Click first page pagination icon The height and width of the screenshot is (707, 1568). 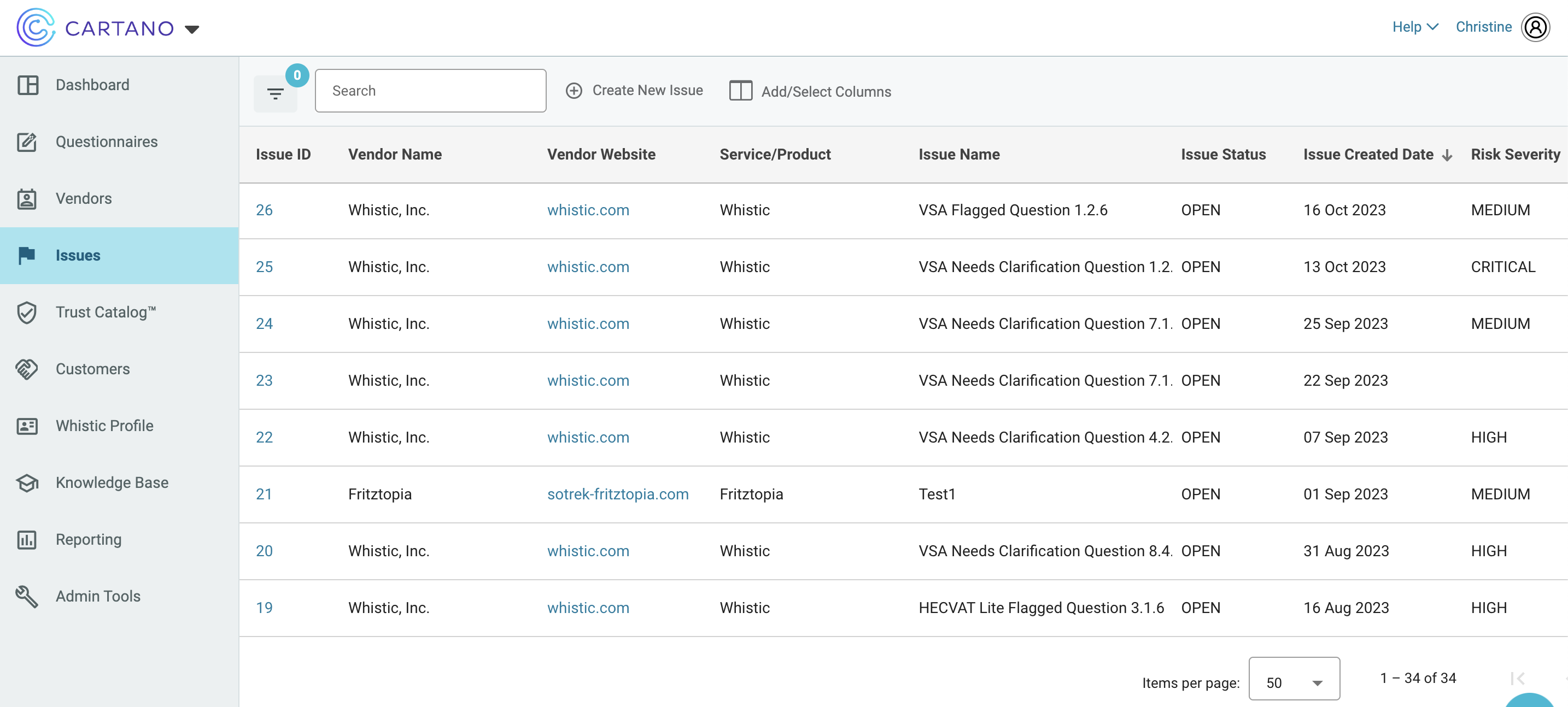click(x=1517, y=679)
